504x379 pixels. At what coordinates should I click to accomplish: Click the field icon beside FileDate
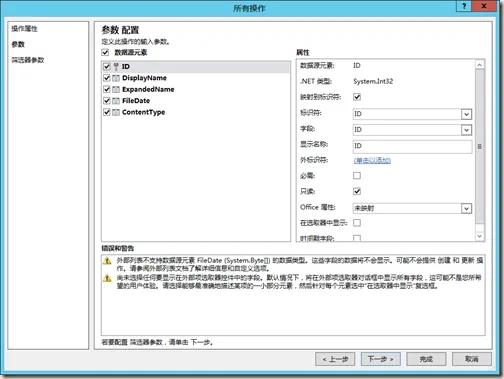[x=116, y=101]
